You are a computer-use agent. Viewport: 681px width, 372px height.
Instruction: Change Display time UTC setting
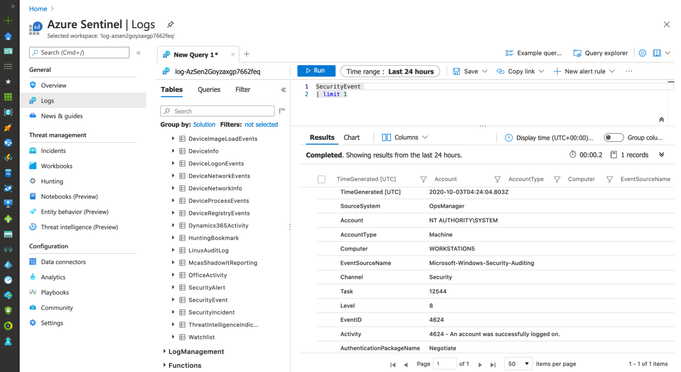tap(549, 138)
